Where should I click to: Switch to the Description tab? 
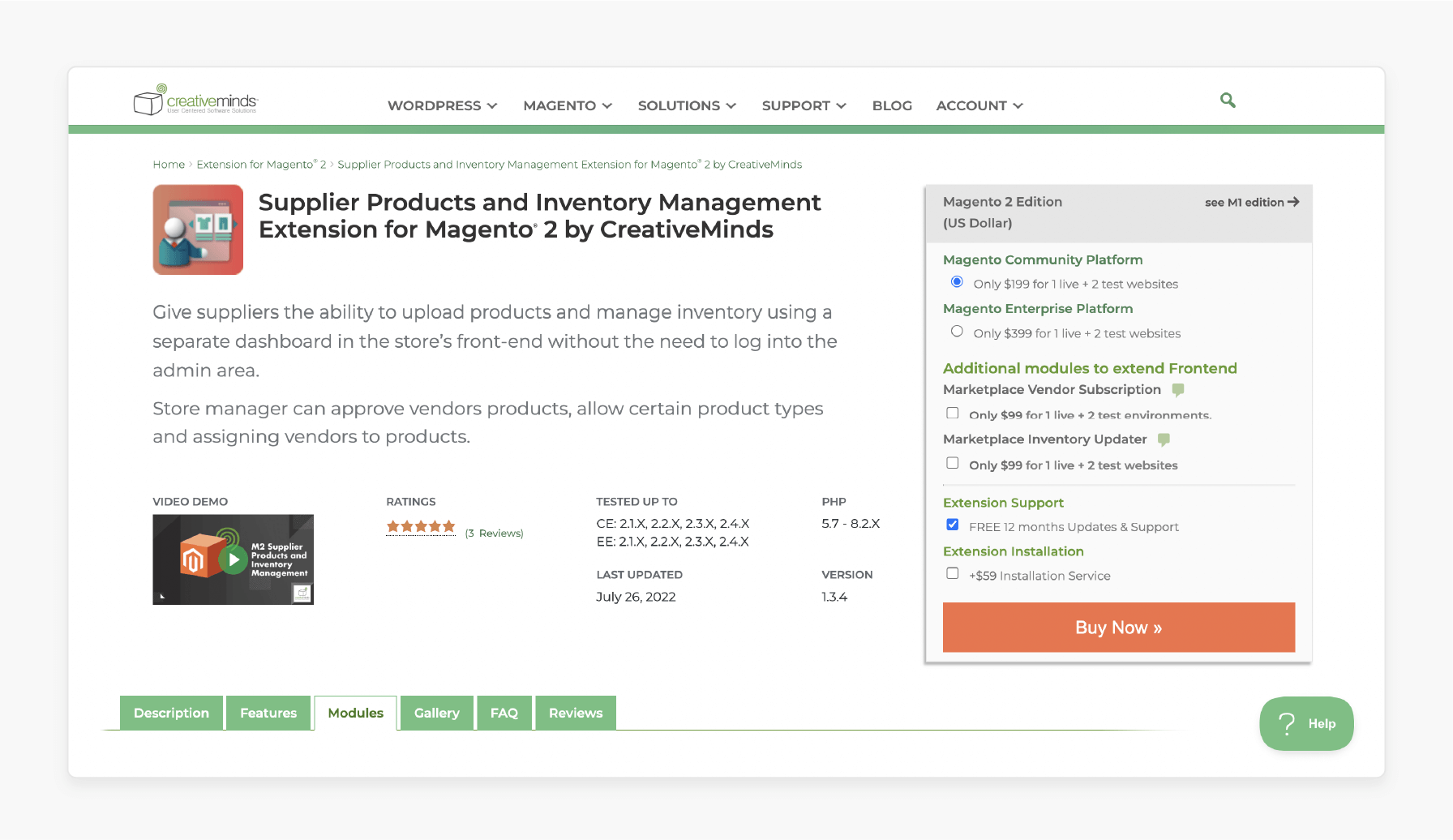click(171, 713)
